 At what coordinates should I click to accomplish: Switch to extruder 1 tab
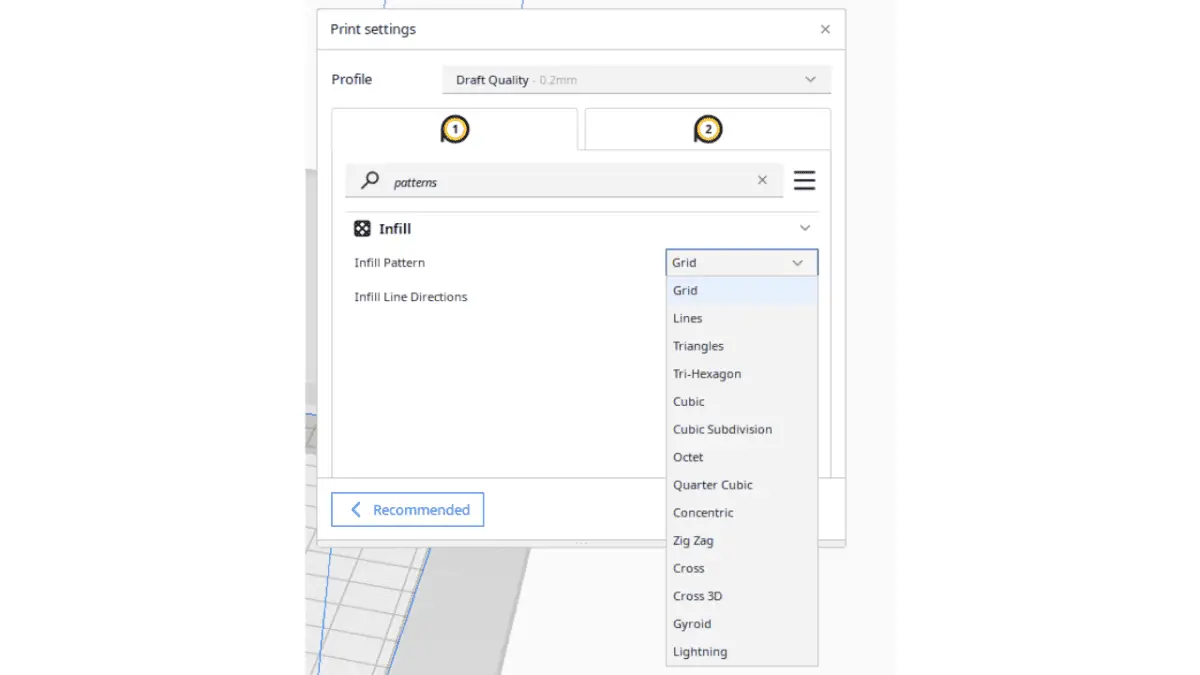pyautogui.click(x=455, y=129)
